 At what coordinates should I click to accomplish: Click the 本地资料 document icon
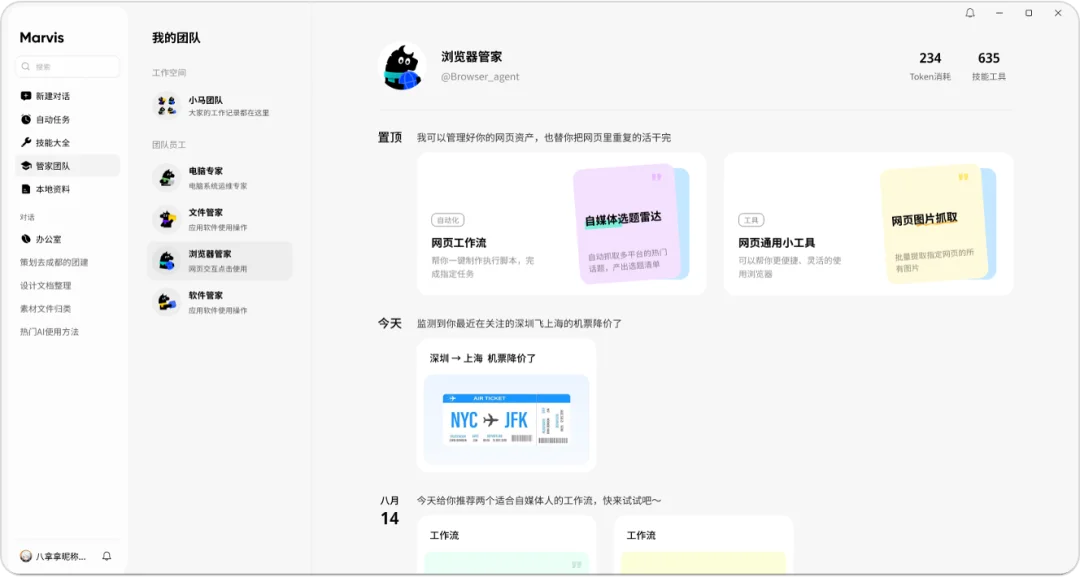coord(25,189)
